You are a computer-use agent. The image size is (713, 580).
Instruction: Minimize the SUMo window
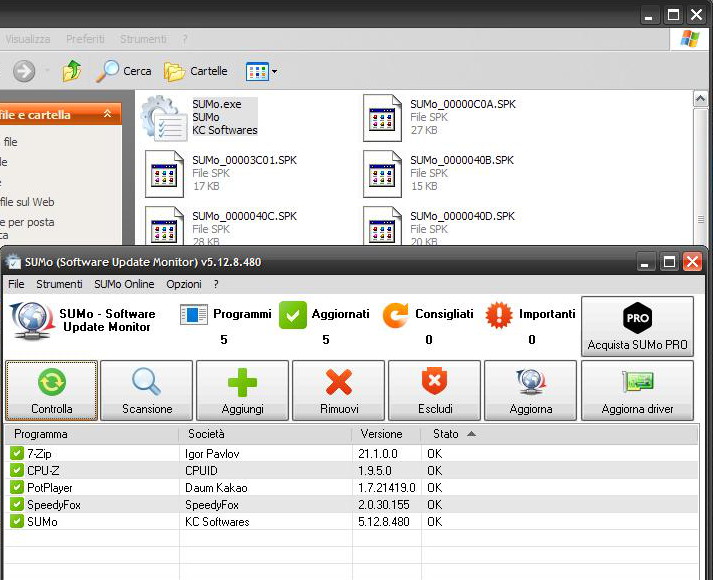pyautogui.click(x=645, y=262)
